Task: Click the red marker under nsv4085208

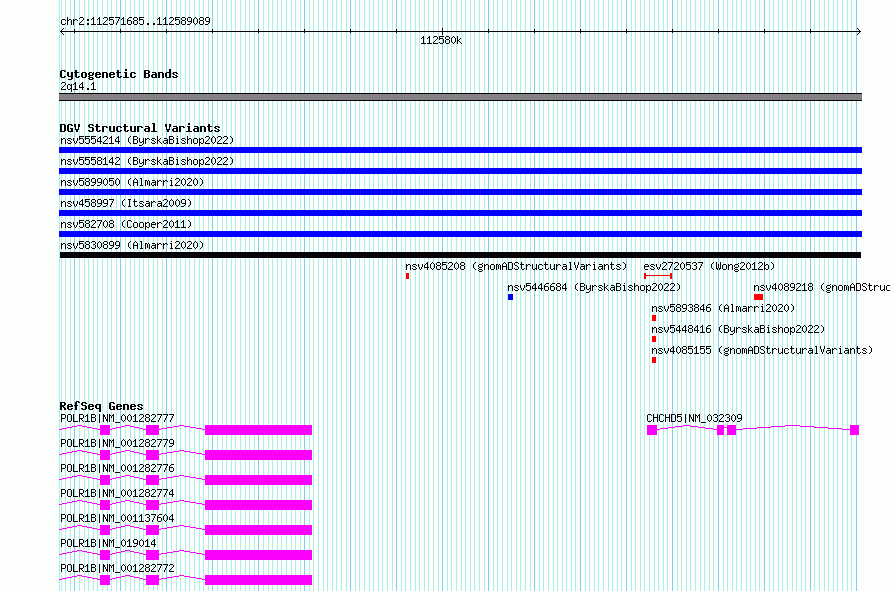Action: [x=408, y=276]
